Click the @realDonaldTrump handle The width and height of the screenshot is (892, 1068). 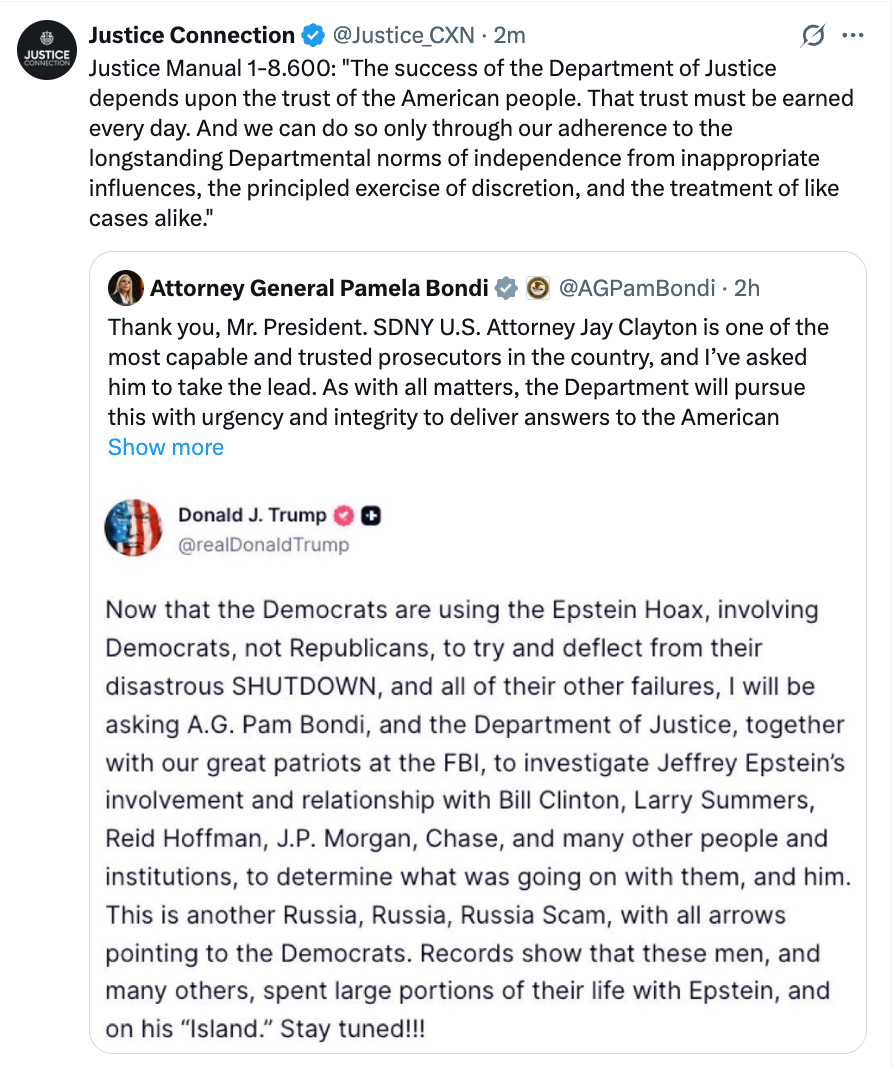(x=264, y=544)
